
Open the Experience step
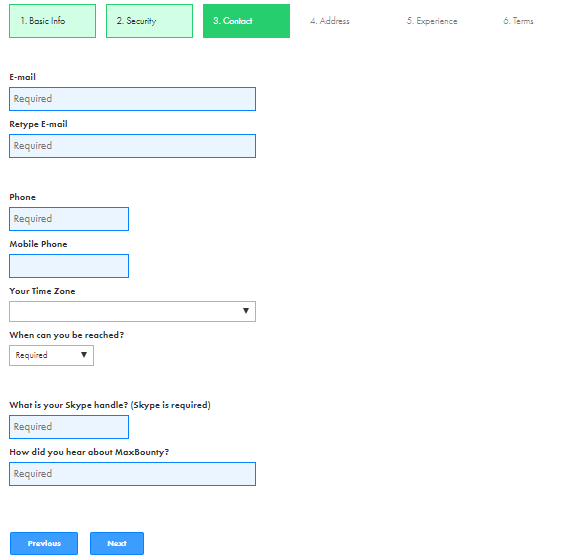pyautogui.click(x=432, y=21)
